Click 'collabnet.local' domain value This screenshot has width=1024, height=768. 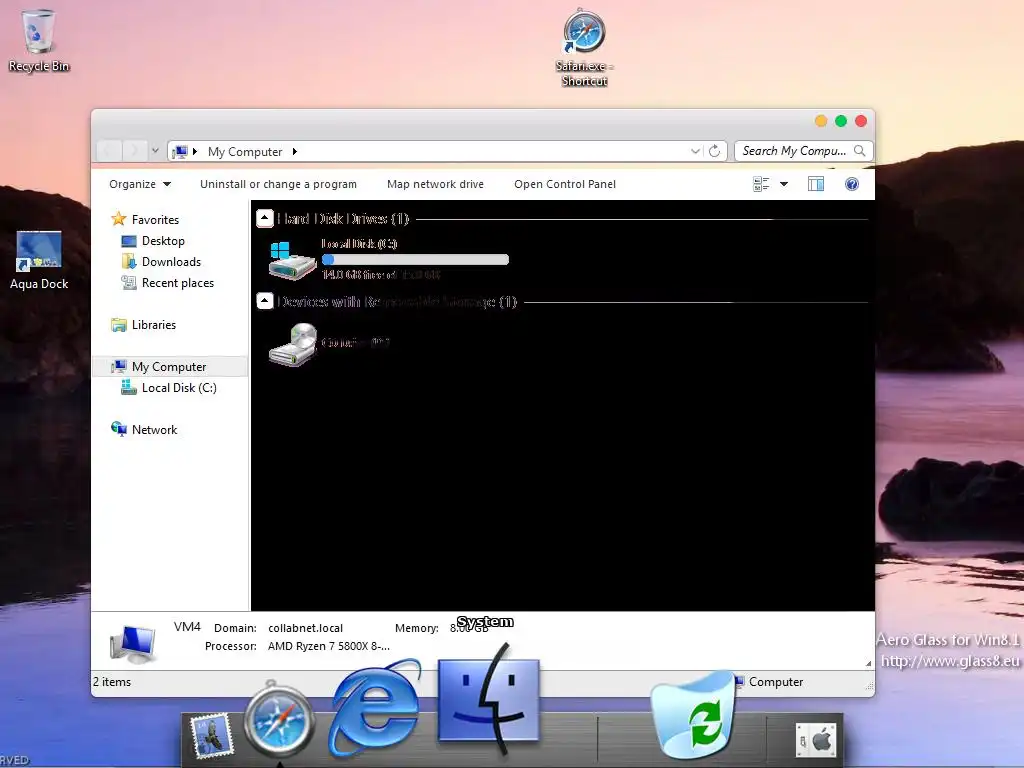tap(305, 628)
